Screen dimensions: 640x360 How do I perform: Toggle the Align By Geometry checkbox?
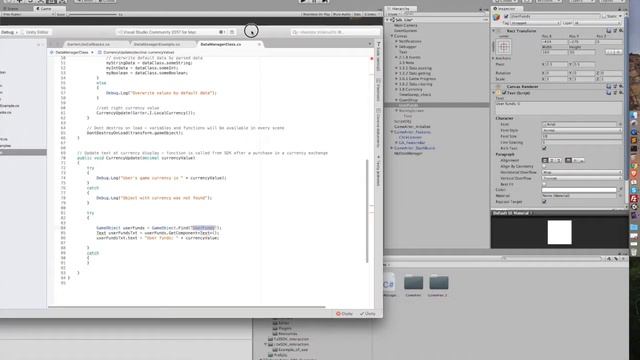544,166
